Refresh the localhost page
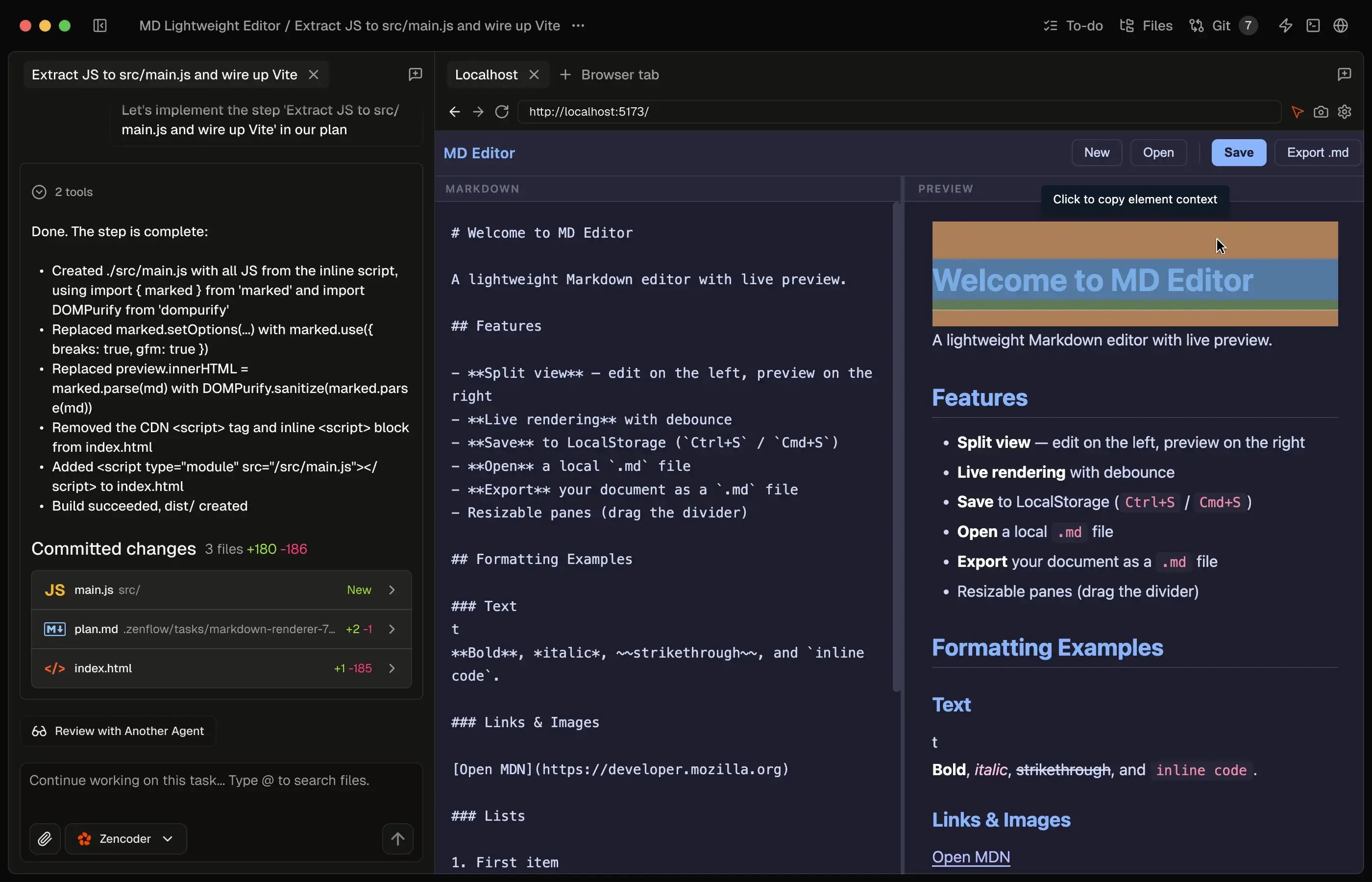 502,111
